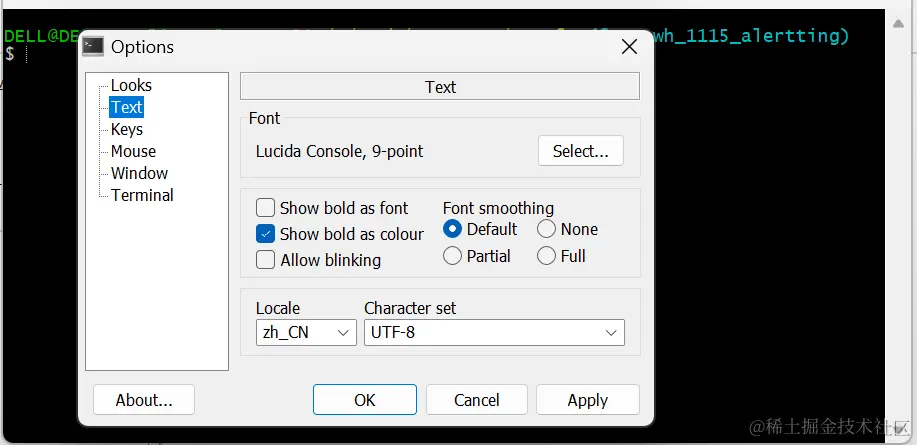Pick Full font smoothing option
Image resolution: width=917 pixels, height=445 pixels.
coord(546,256)
